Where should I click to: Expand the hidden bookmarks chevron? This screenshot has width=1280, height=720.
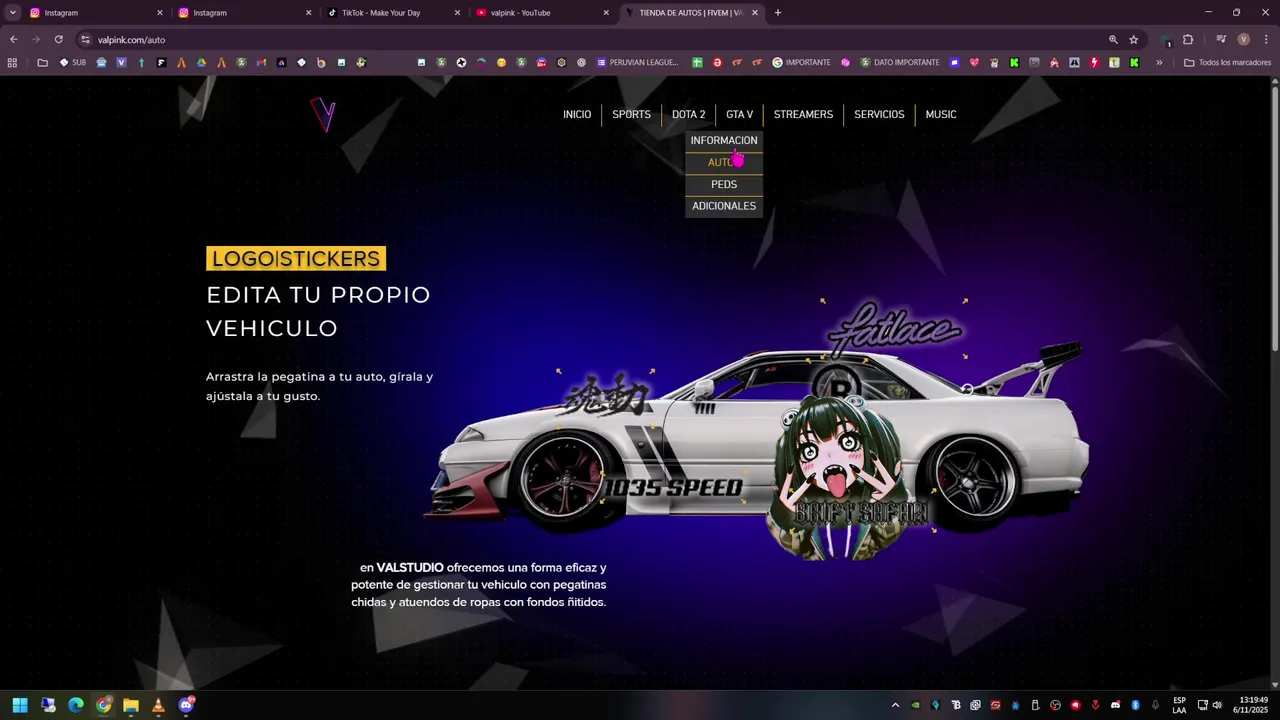(x=1159, y=62)
